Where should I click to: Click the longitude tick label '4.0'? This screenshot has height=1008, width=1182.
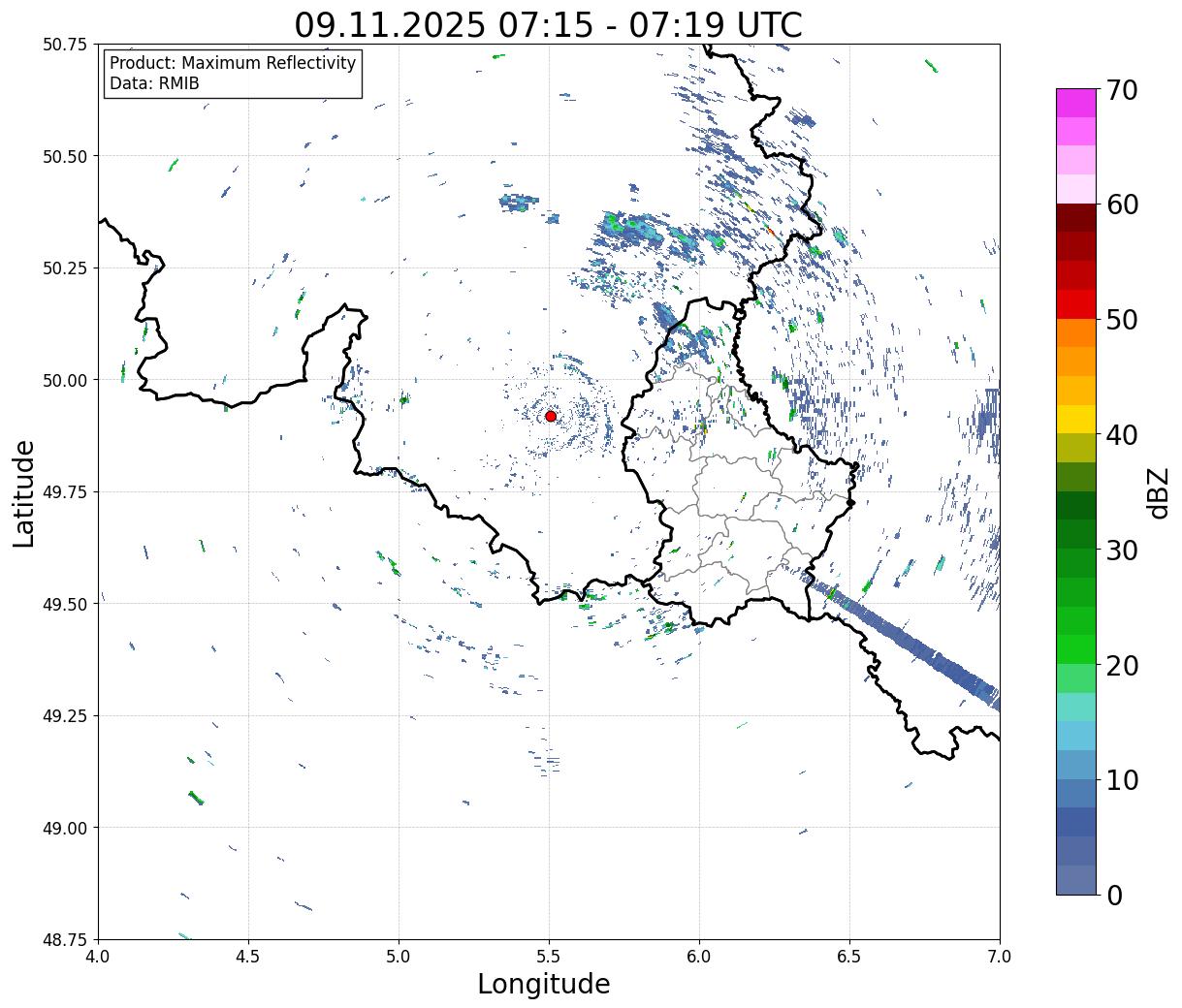point(98,957)
